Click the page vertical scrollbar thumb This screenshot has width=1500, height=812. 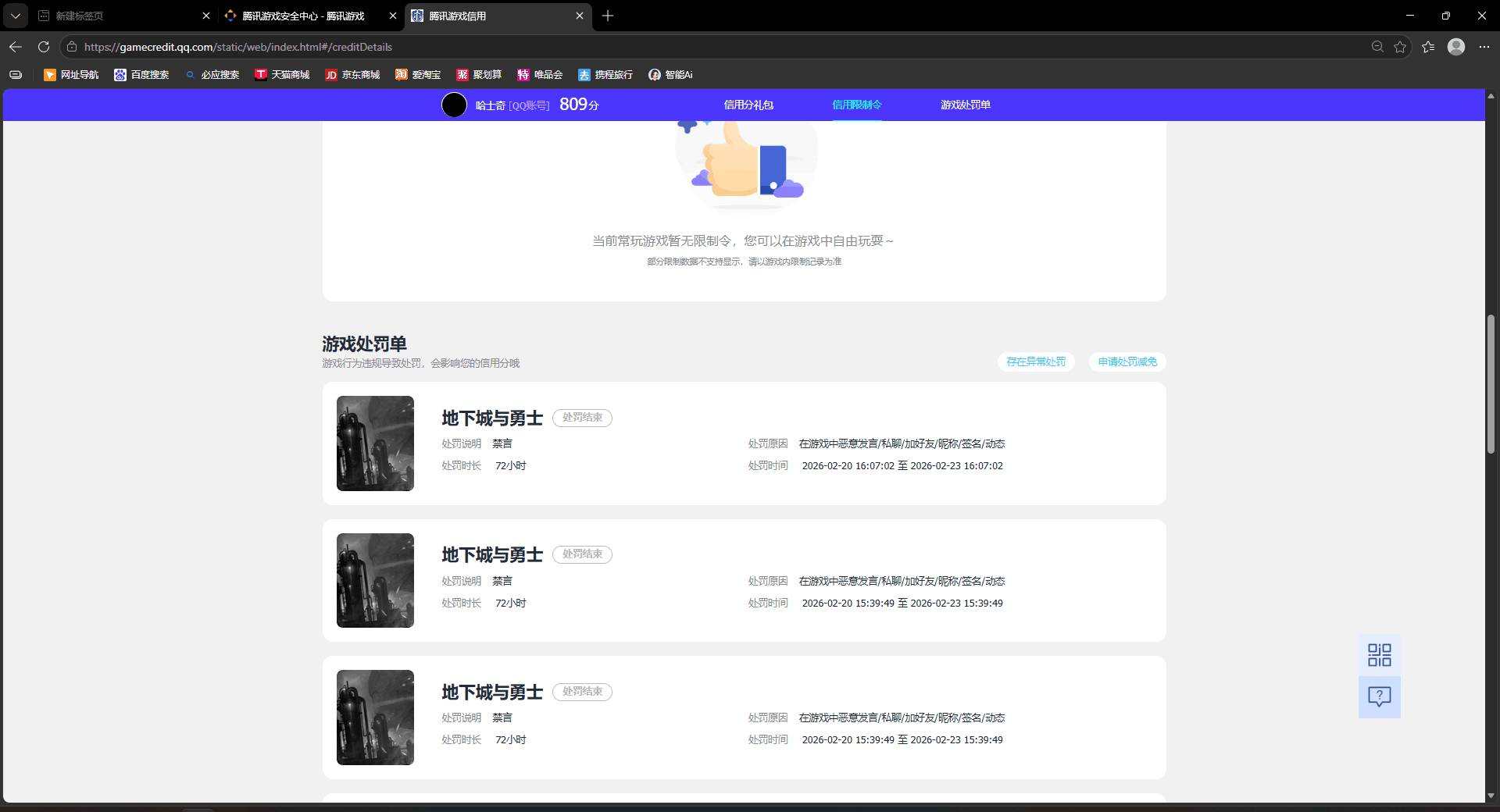coord(1491,383)
